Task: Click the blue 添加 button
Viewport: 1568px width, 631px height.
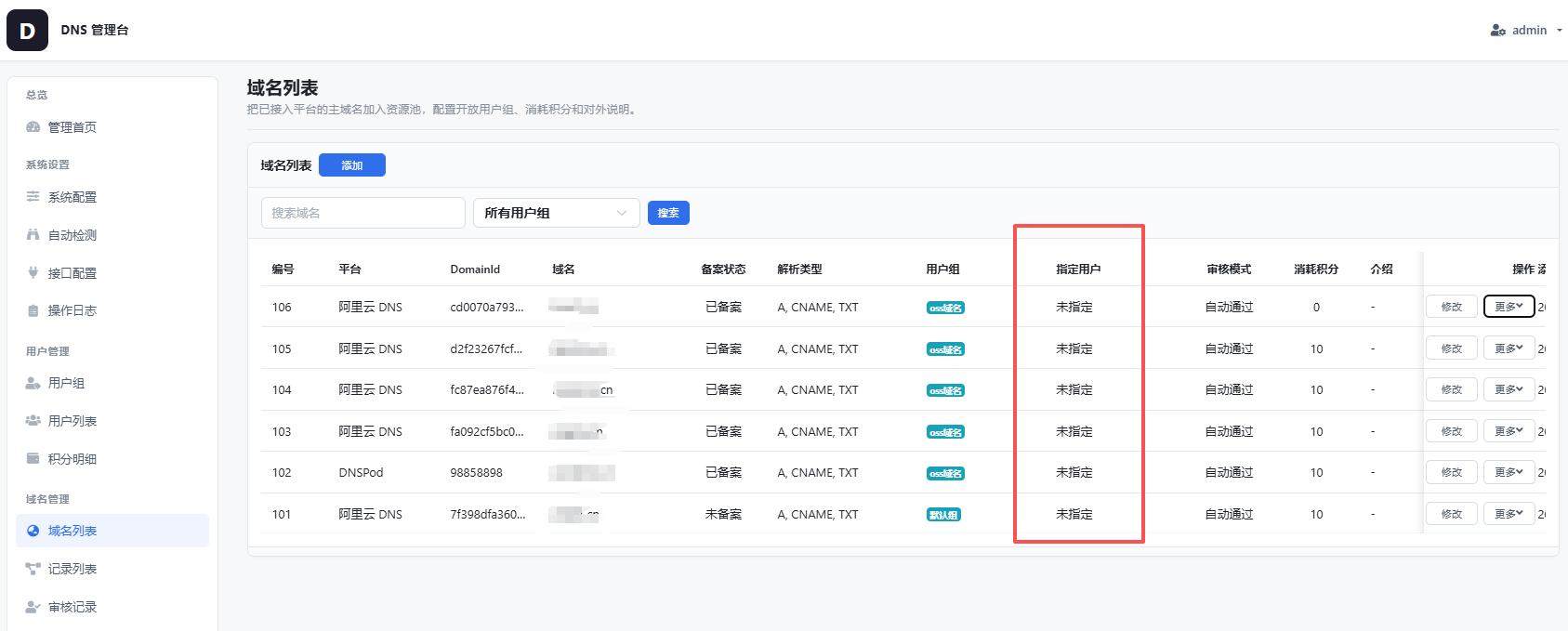Action: click(x=352, y=165)
